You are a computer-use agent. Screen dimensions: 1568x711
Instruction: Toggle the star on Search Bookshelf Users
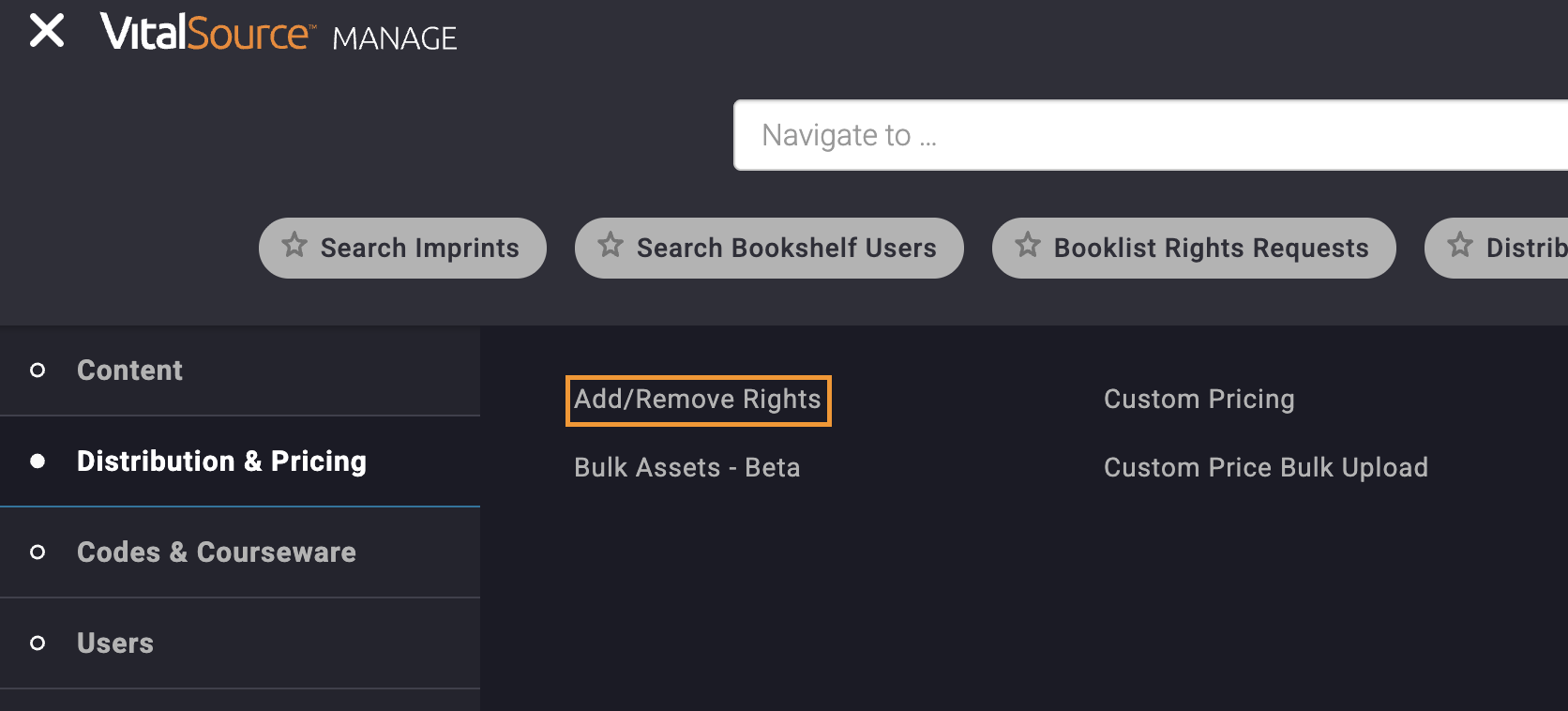(x=611, y=245)
